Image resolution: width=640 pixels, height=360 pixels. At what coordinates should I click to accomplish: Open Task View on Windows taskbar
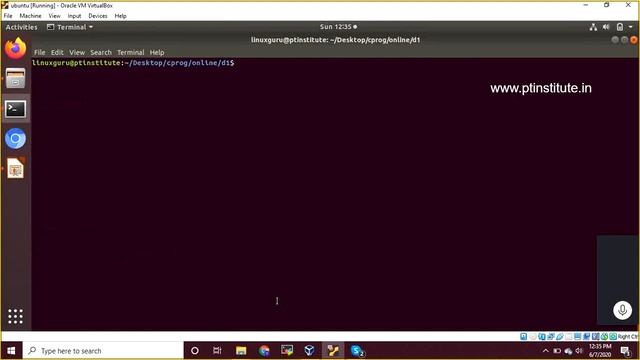click(217, 351)
